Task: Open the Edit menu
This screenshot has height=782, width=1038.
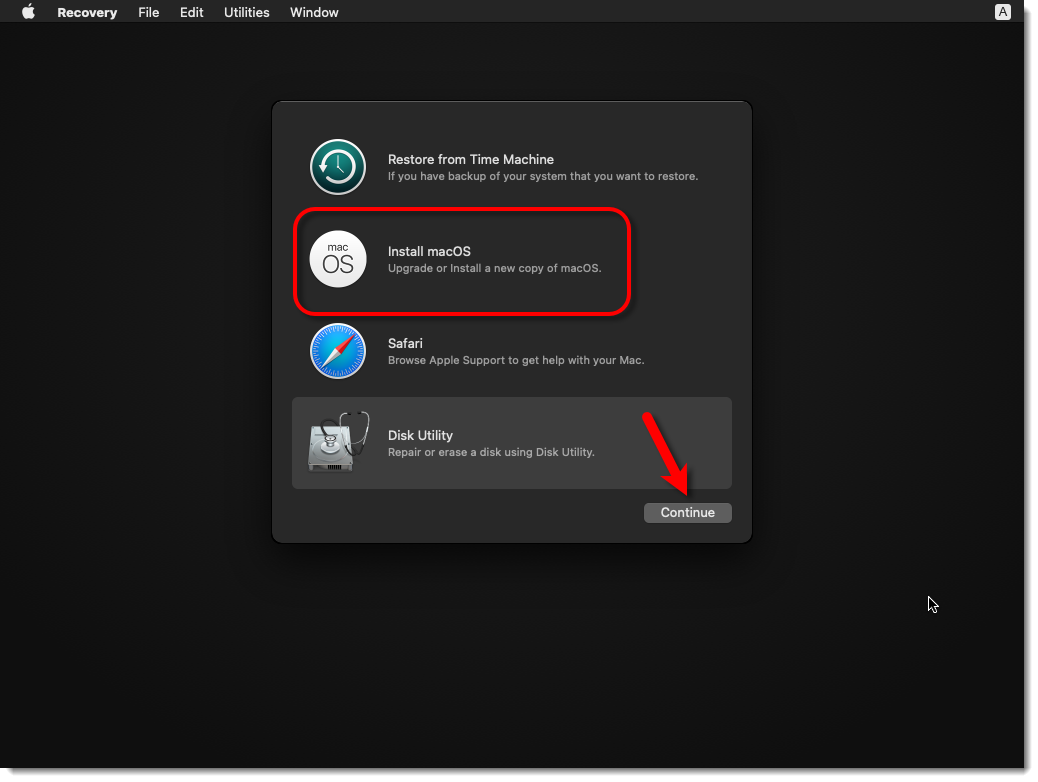Action: 191,13
